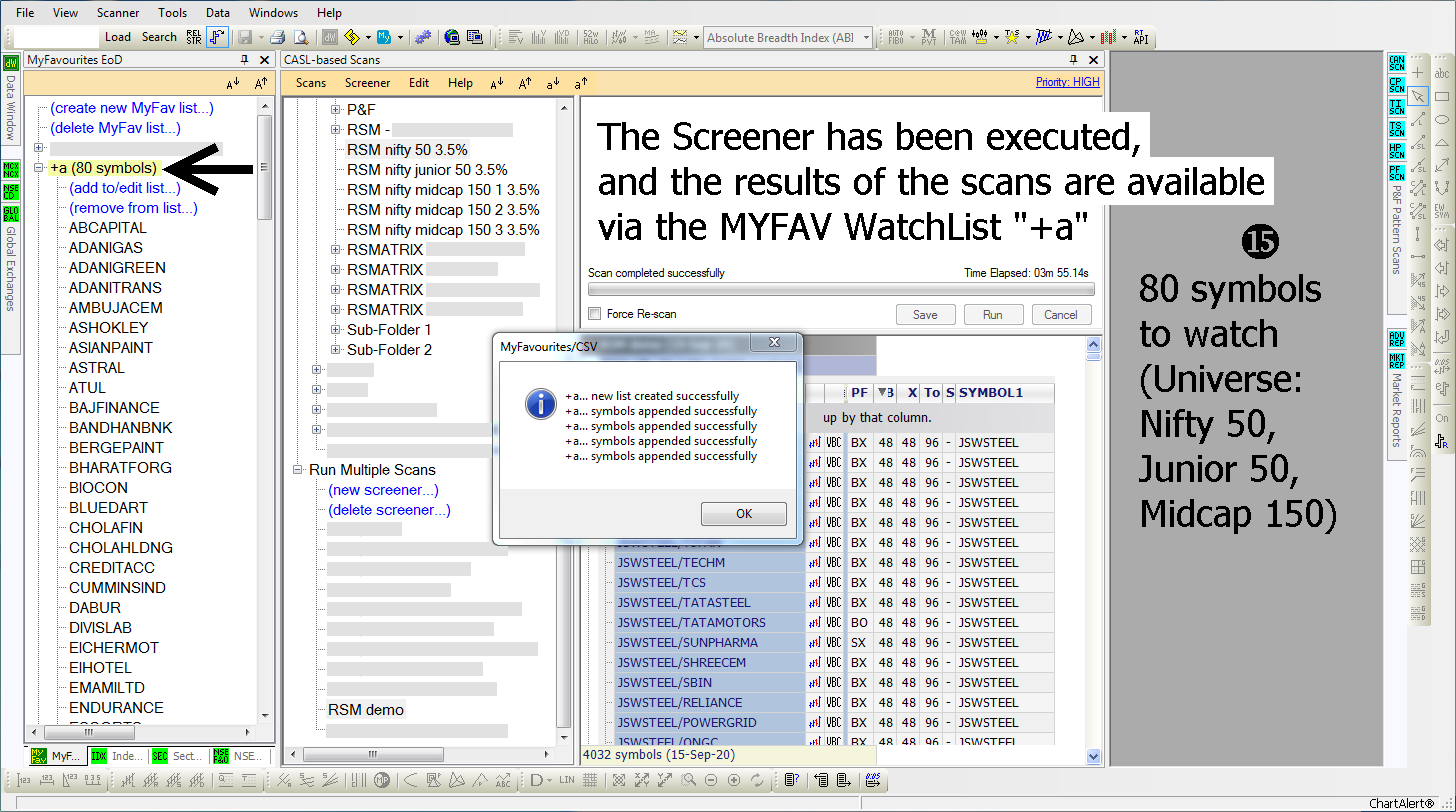The height and width of the screenshot is (812, 1456).
Task: Open print preview magnifier icon
Action: coord(300,37)
